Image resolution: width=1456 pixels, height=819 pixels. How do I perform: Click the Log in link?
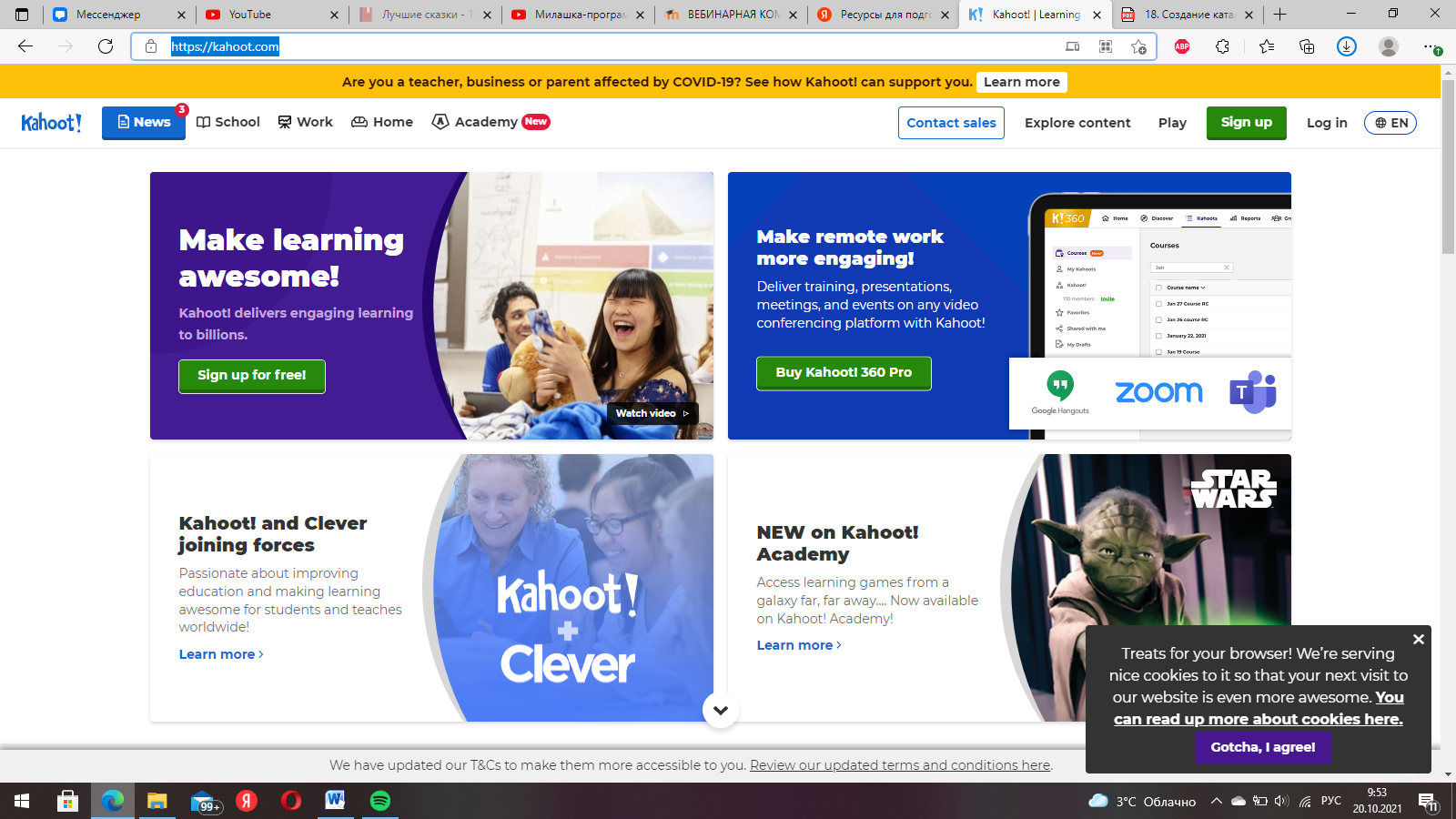pyautogui.click(x=1327, y=123)
